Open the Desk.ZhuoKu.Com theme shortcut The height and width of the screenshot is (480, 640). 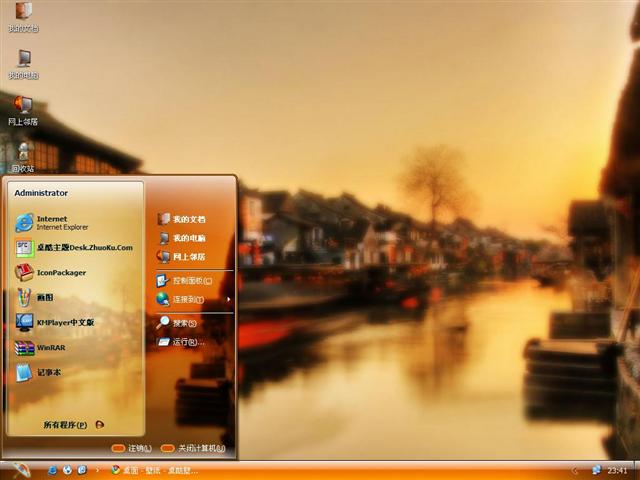(80, 247)
